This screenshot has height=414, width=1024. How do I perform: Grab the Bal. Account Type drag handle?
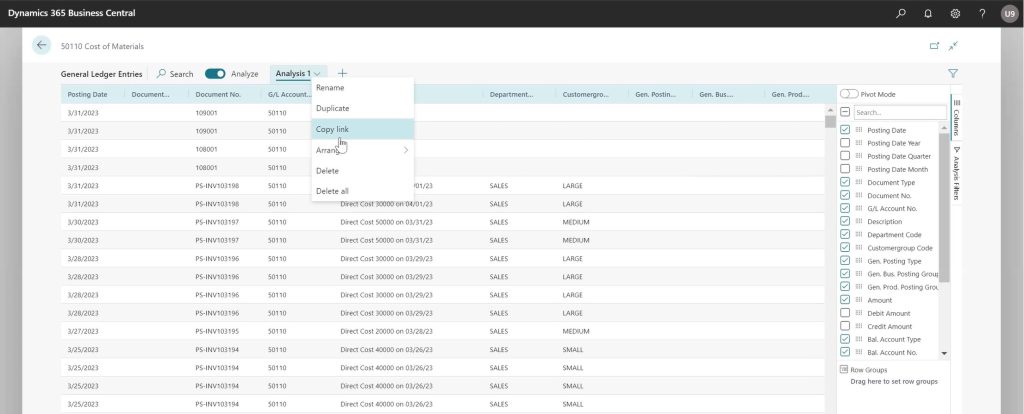[x=859, y=339]
